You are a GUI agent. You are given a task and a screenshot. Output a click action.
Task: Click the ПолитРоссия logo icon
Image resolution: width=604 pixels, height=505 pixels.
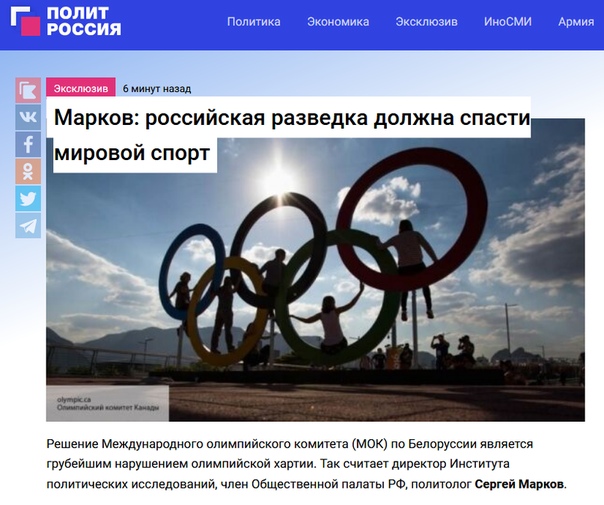pyautogui.click(x=25, y=22)
